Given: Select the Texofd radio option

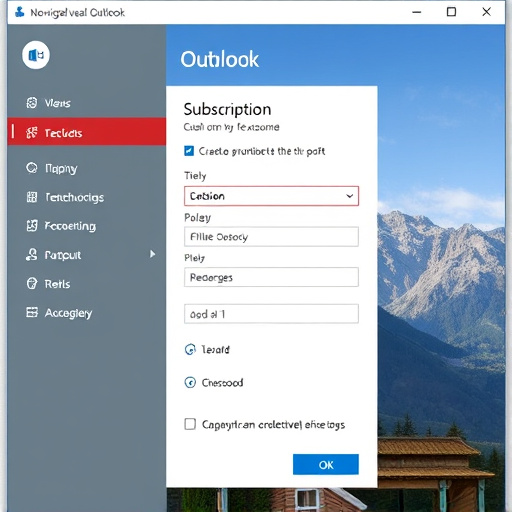Looking at the screenshot, I should coord(190,349).
